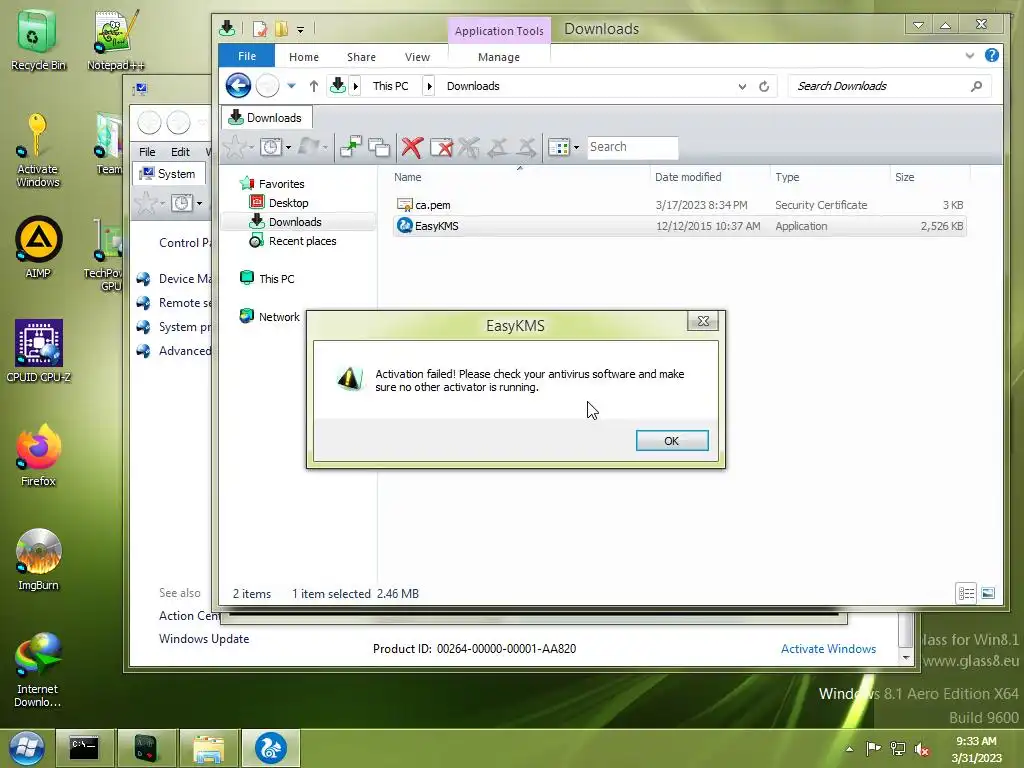This screenshot has height=768, width=1024.
Task: Close the EasyKMS error dialog
Action: coord(703,321)
